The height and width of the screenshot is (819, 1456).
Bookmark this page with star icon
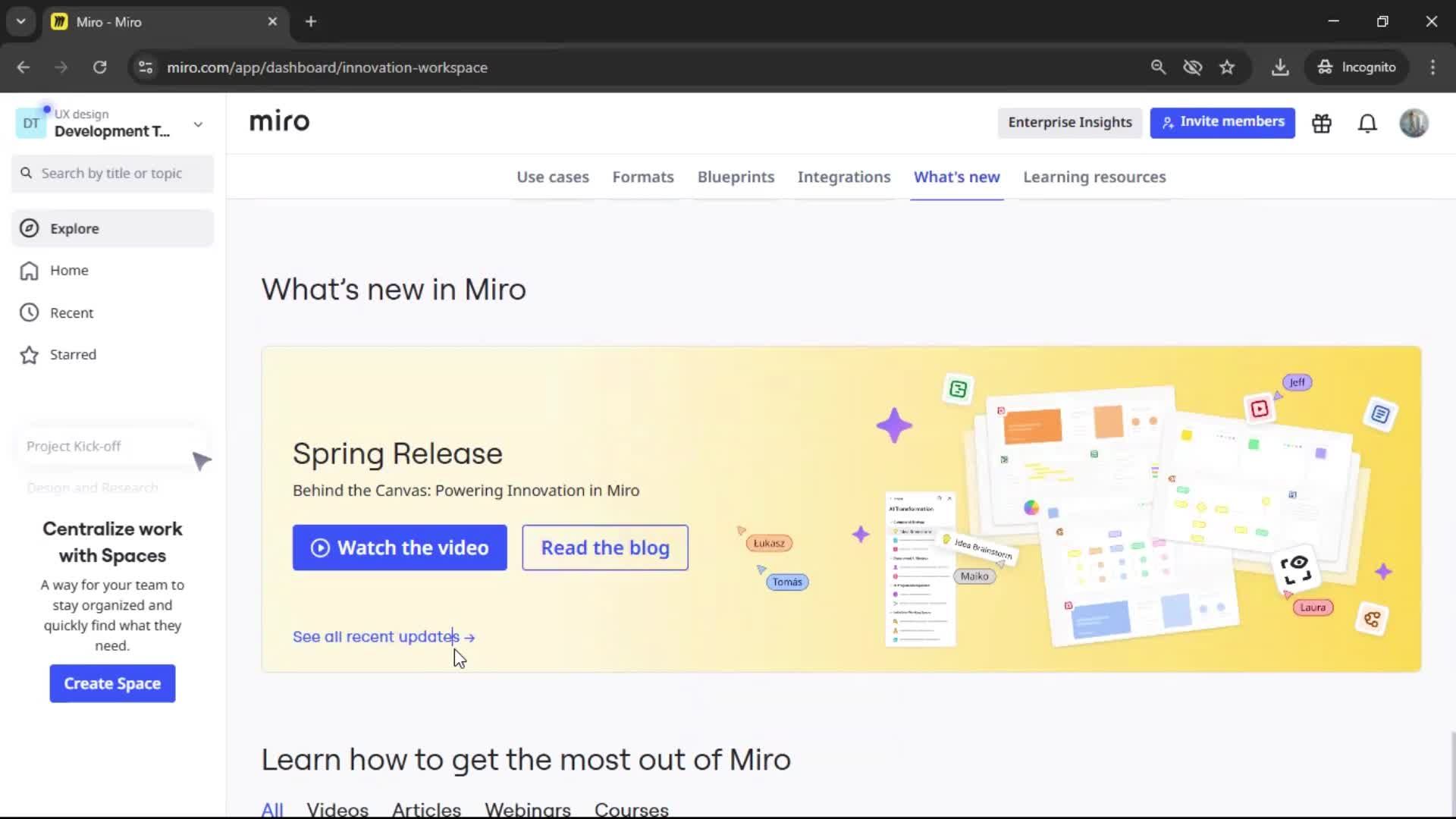click(1227, 67)
